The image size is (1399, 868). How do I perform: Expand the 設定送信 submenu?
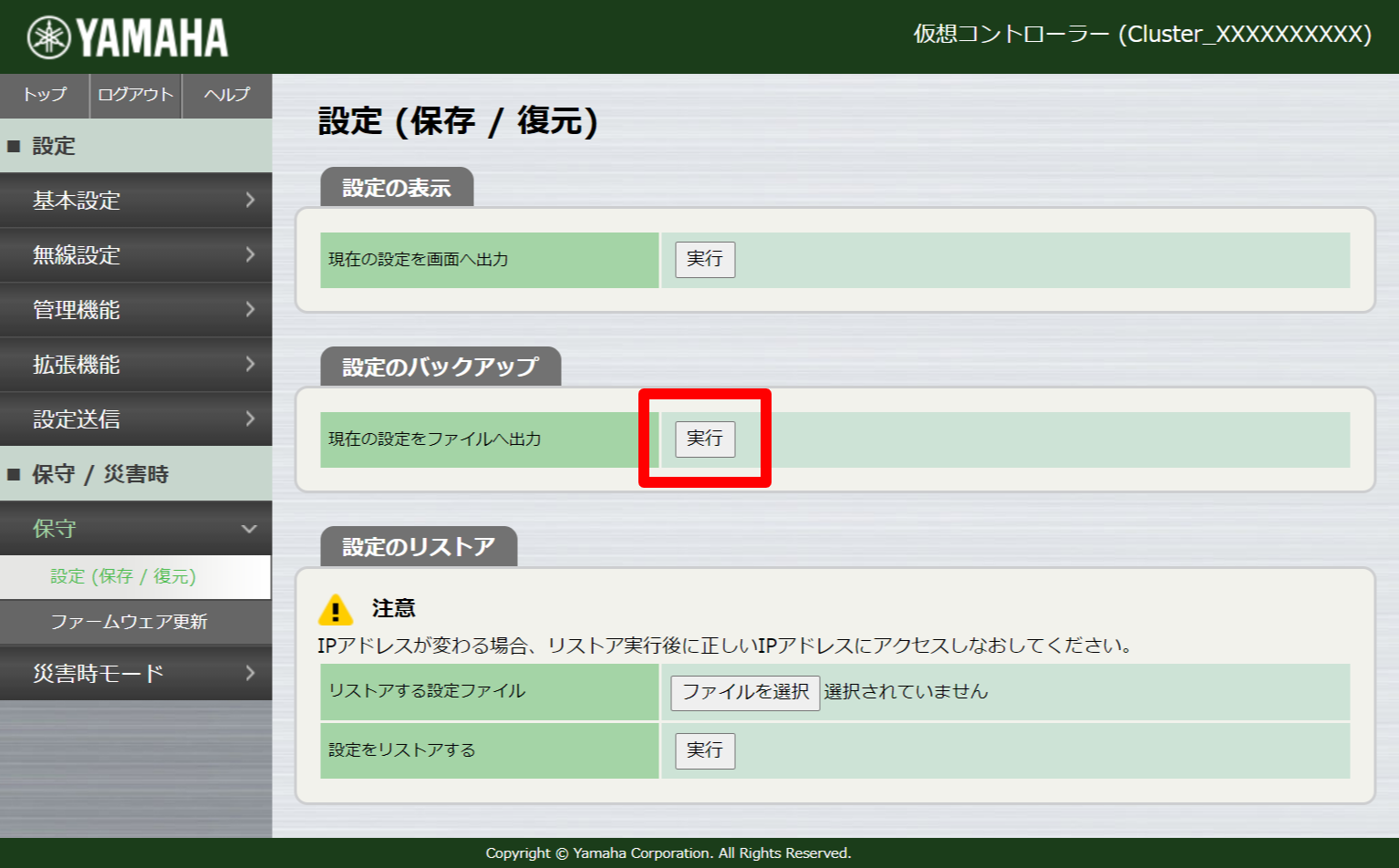tap(135, 419)
